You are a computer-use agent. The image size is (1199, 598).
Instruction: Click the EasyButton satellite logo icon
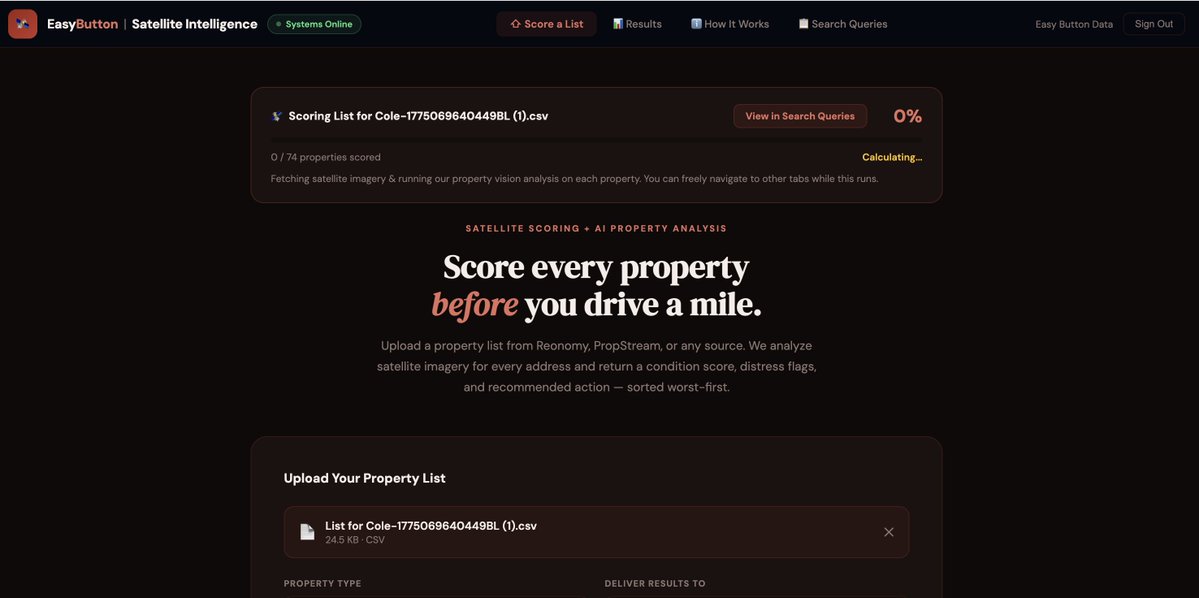point(23,24)
